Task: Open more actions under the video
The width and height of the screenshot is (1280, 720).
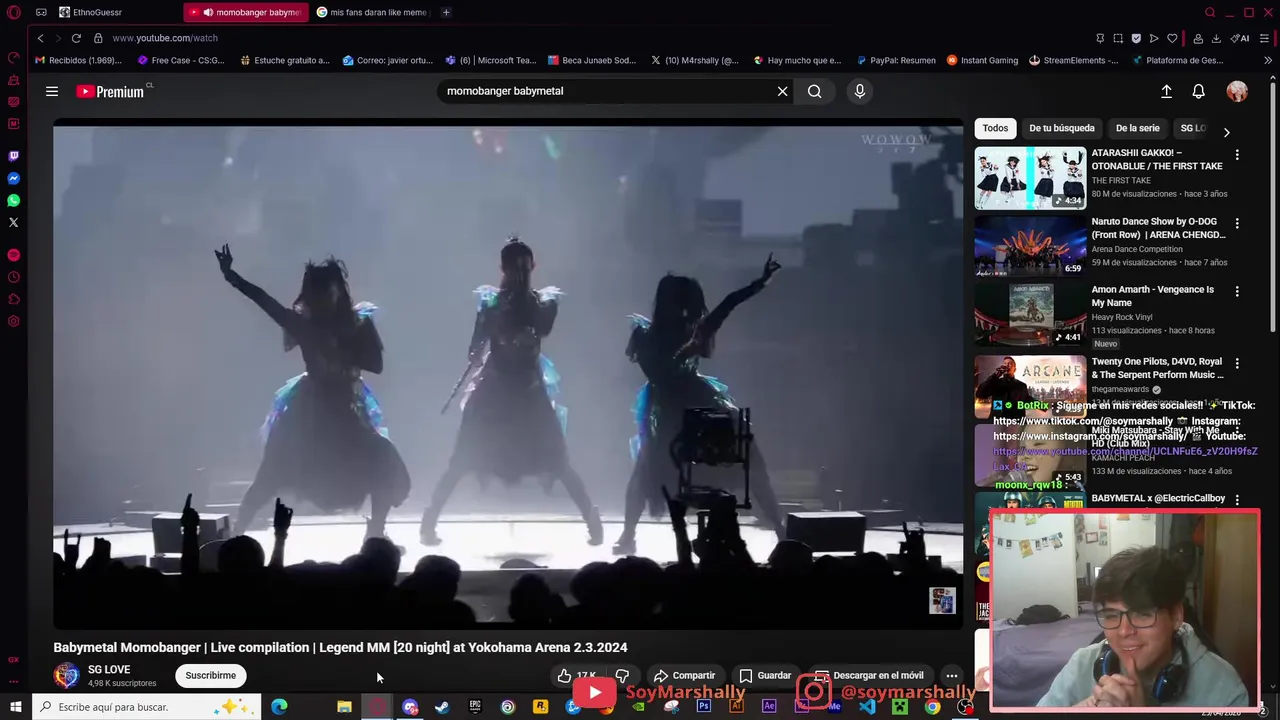Action: pos(952,676)
